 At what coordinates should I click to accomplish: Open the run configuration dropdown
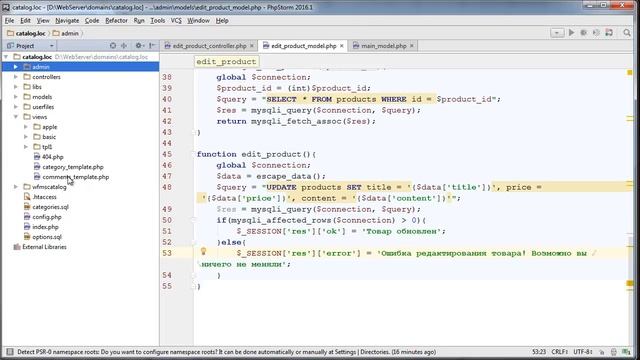tap(557, 33)
